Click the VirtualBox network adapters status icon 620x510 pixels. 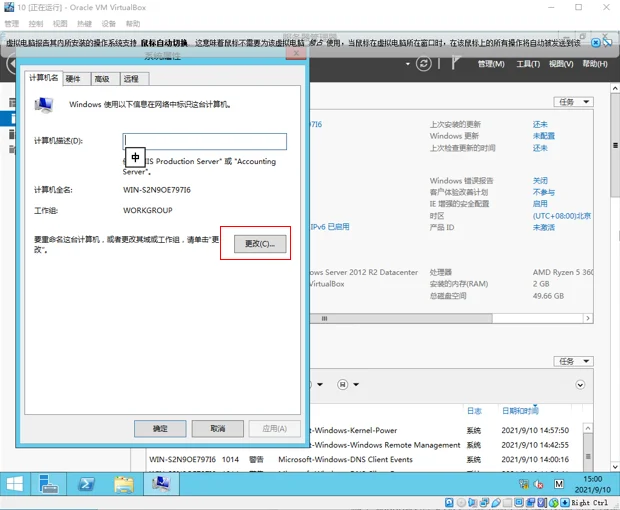pos(484,502)
